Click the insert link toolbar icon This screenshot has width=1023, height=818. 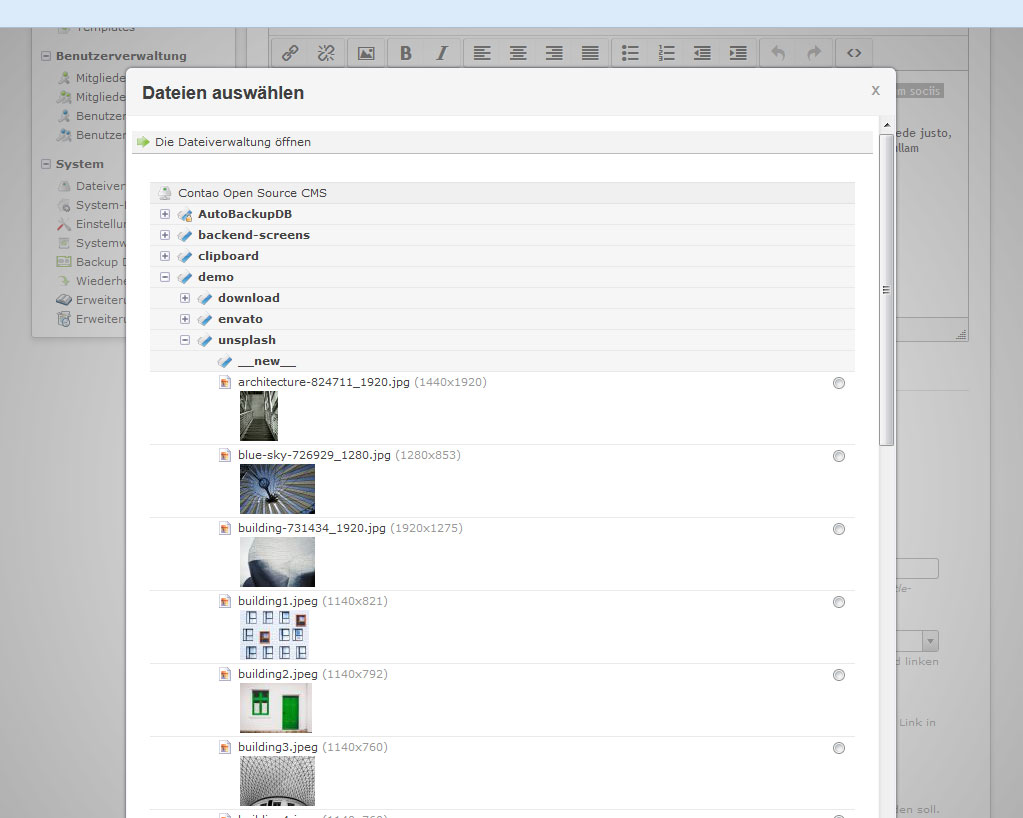[290, 53]
